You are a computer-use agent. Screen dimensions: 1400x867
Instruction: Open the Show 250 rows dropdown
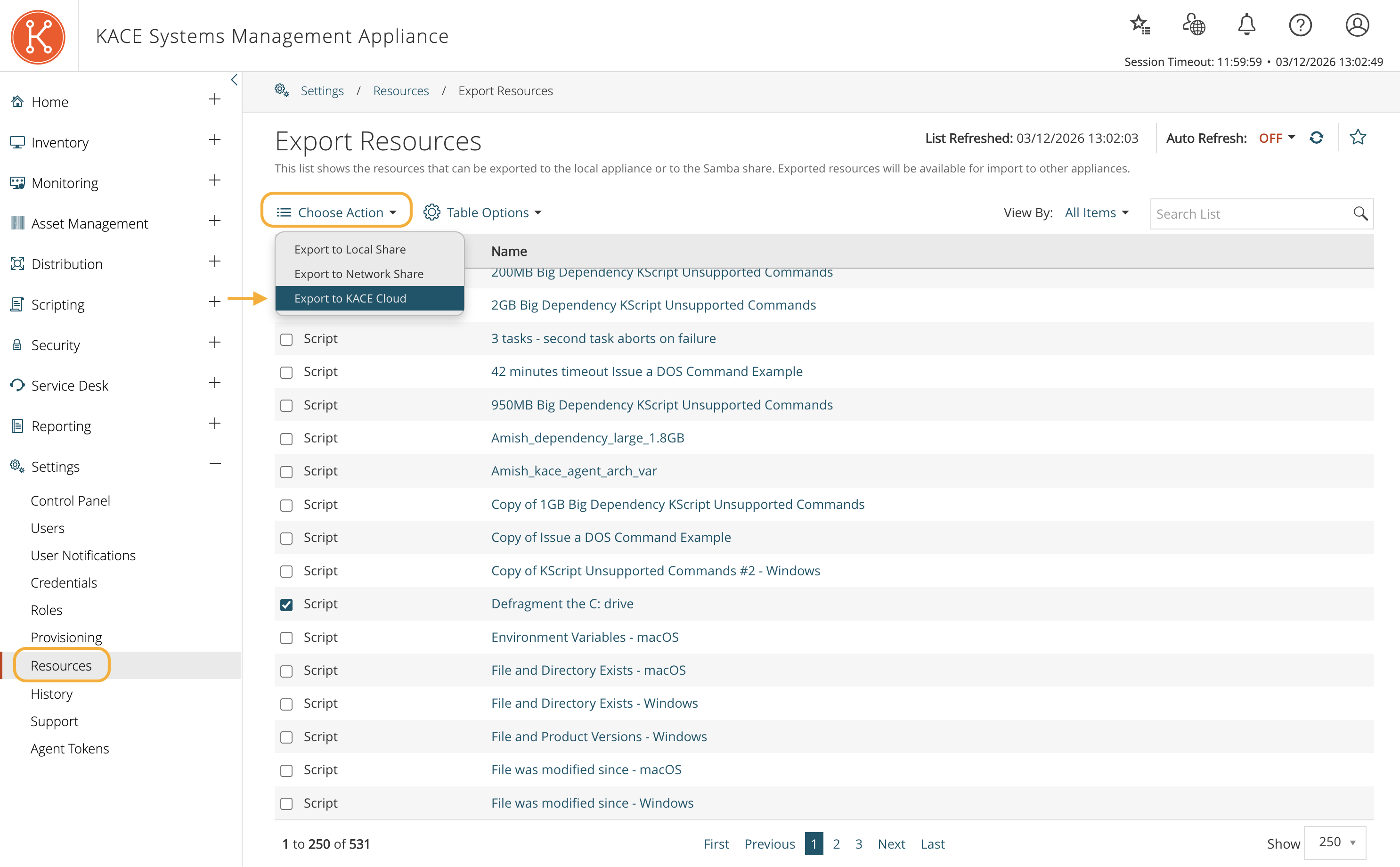coord(1335,842)
